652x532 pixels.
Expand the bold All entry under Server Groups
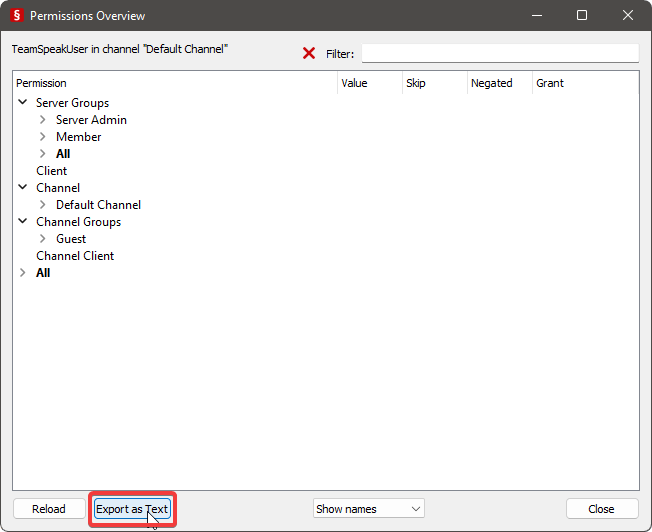click(x=43, y=154)
